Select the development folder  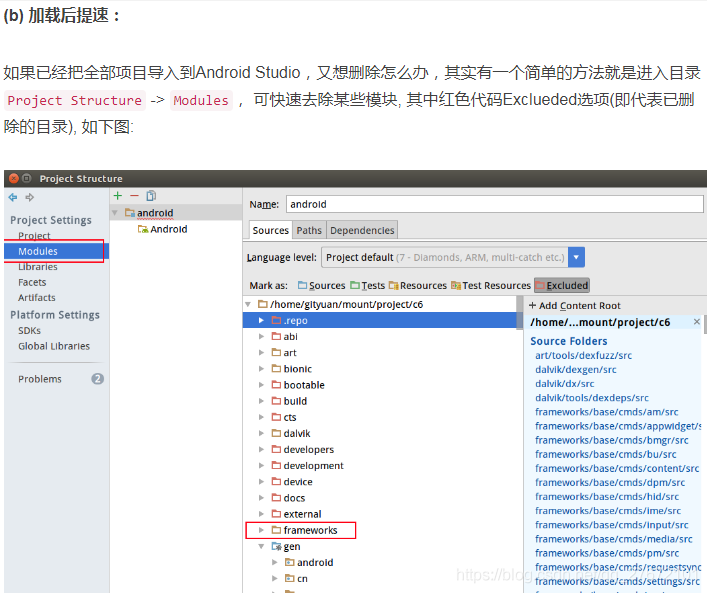313,465
